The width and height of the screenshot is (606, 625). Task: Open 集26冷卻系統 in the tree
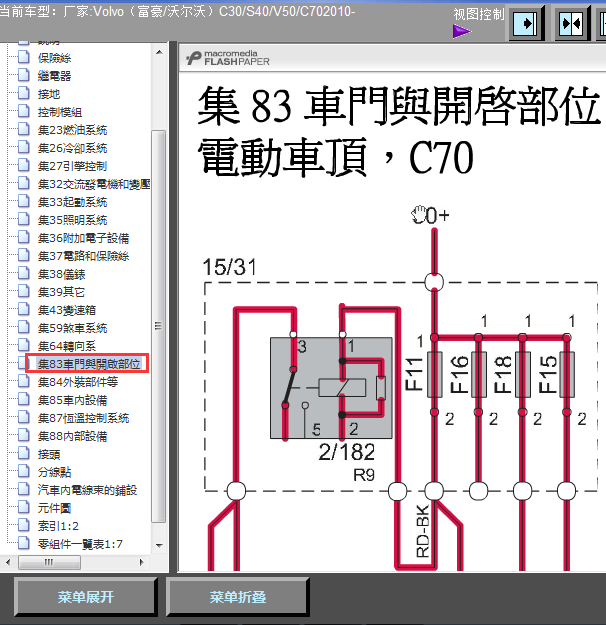tap(73, 148)
